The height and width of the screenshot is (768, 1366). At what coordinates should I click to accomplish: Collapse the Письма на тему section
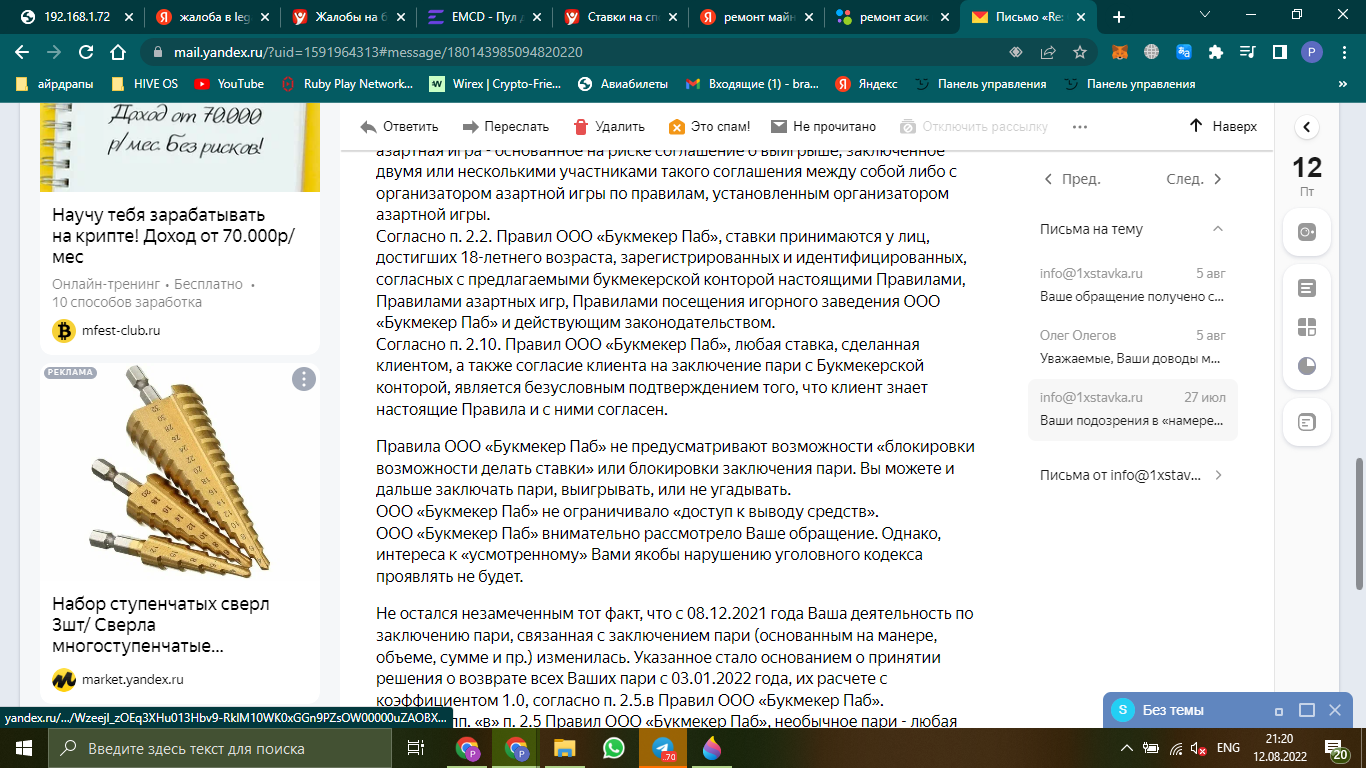click(x=1217, y=229)
